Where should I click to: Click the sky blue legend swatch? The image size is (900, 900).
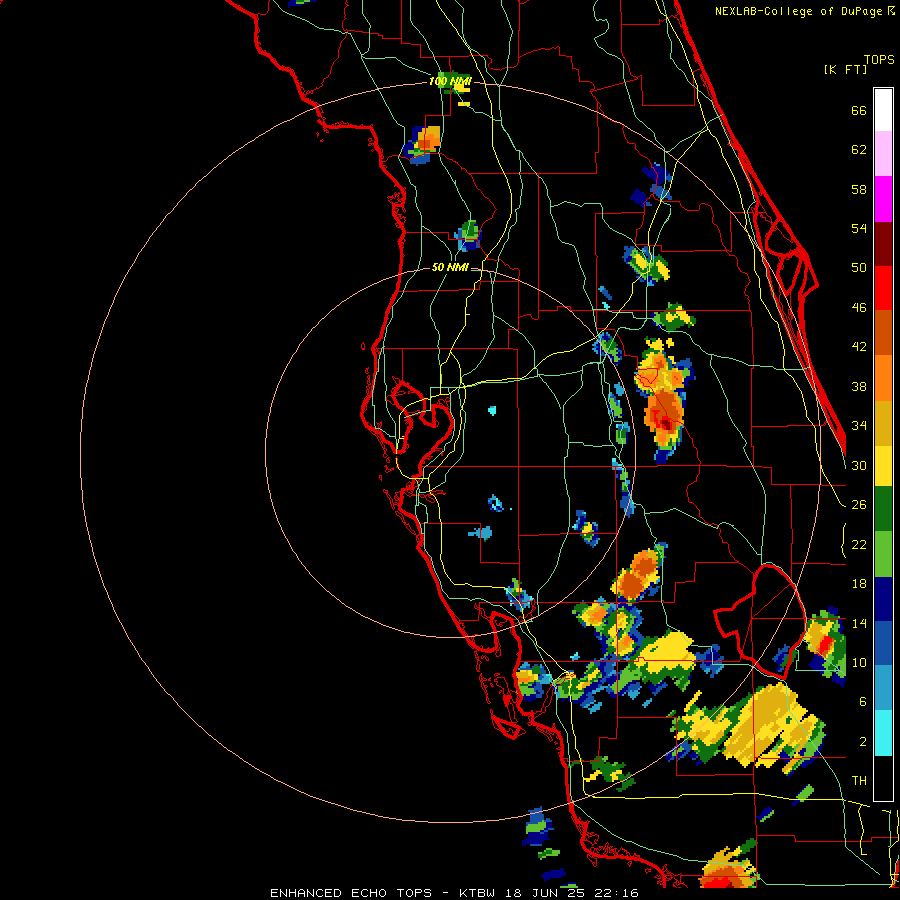[x=883, y=688]
